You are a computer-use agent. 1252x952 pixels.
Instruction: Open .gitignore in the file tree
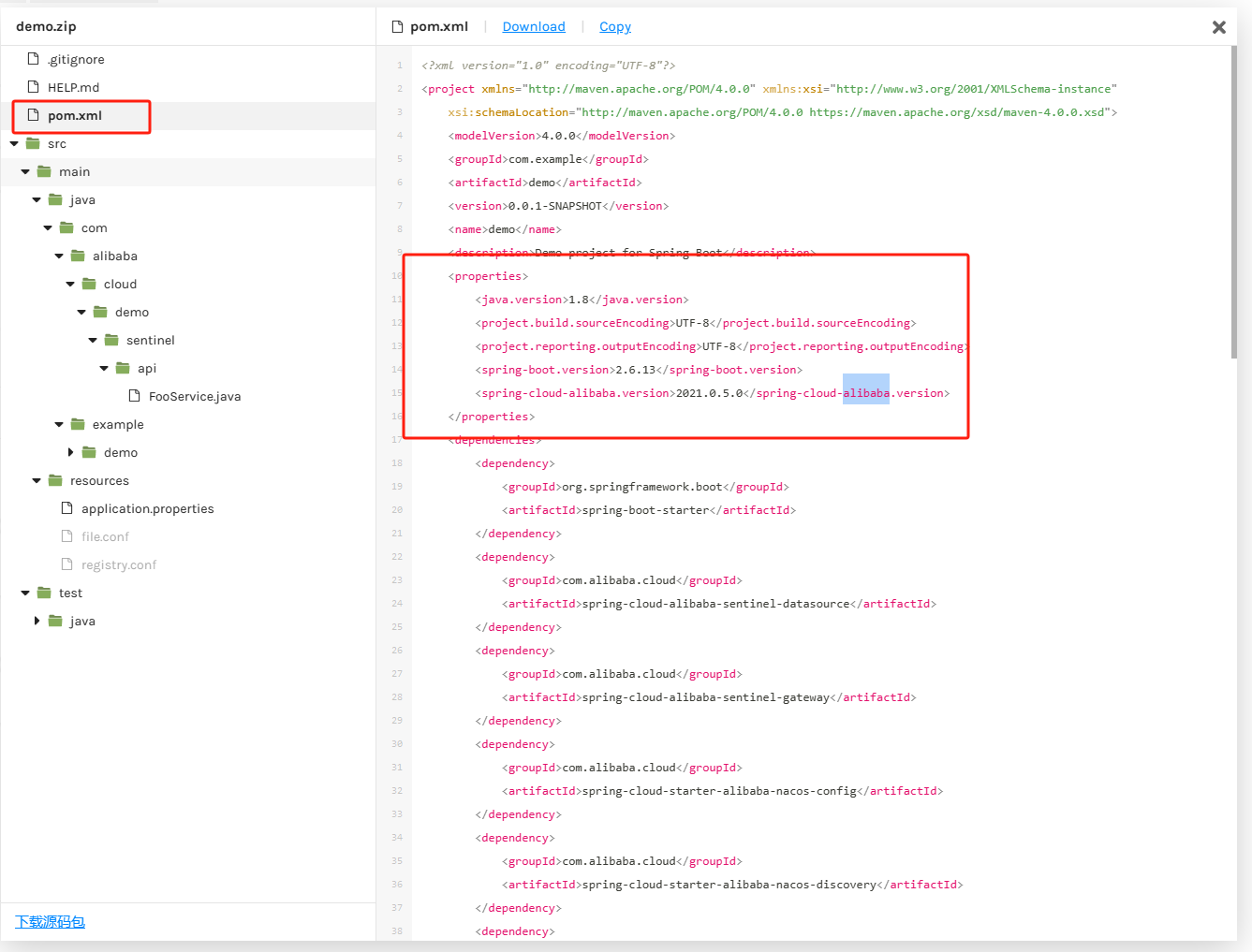click(77, 59)
